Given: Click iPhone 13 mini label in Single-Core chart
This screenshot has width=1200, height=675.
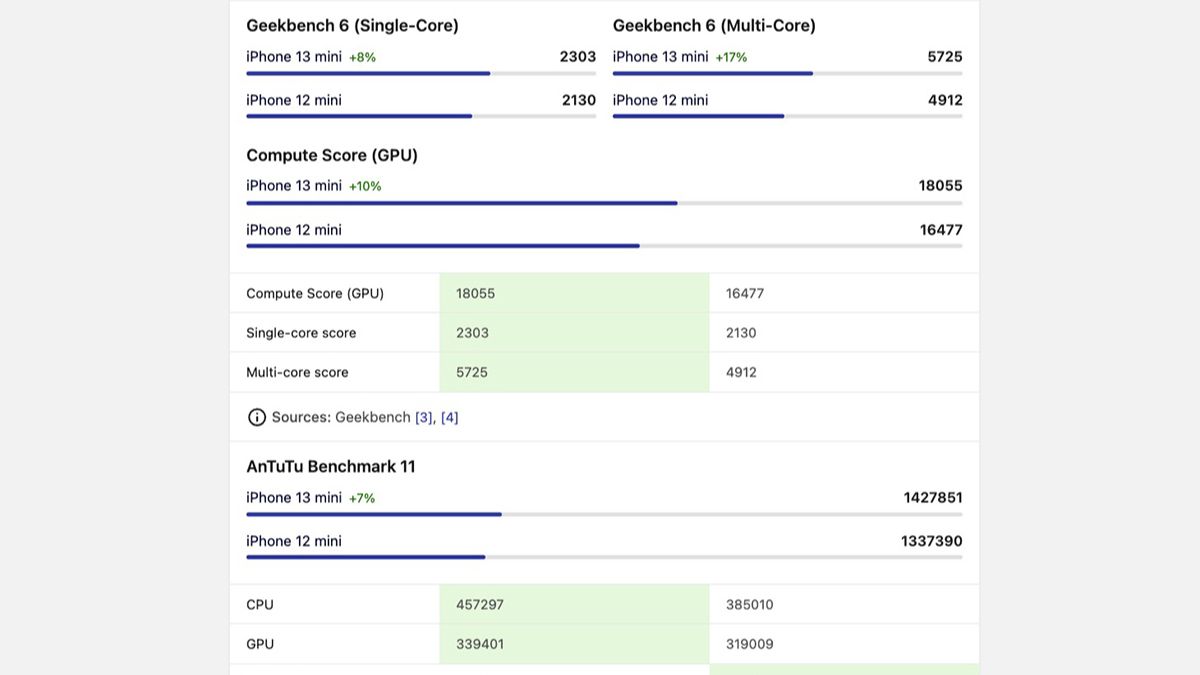Looking at the screenshot, I should pyautogui.click(x=294, y=57).
